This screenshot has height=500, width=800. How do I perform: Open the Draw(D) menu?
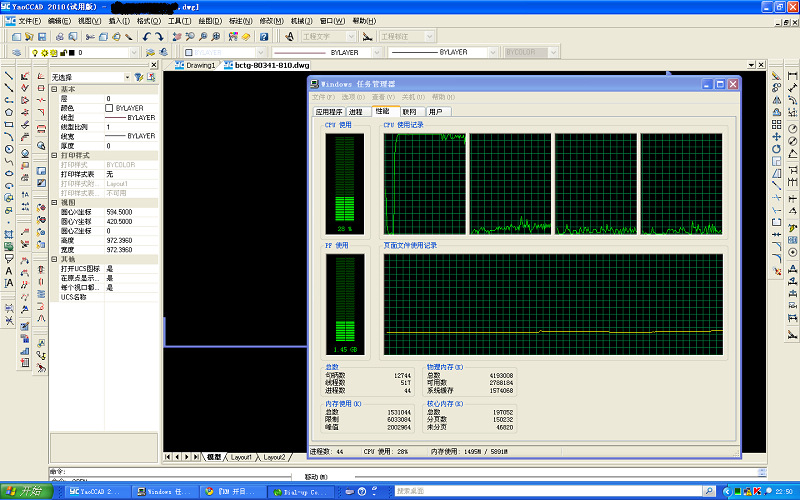point(210,21)
